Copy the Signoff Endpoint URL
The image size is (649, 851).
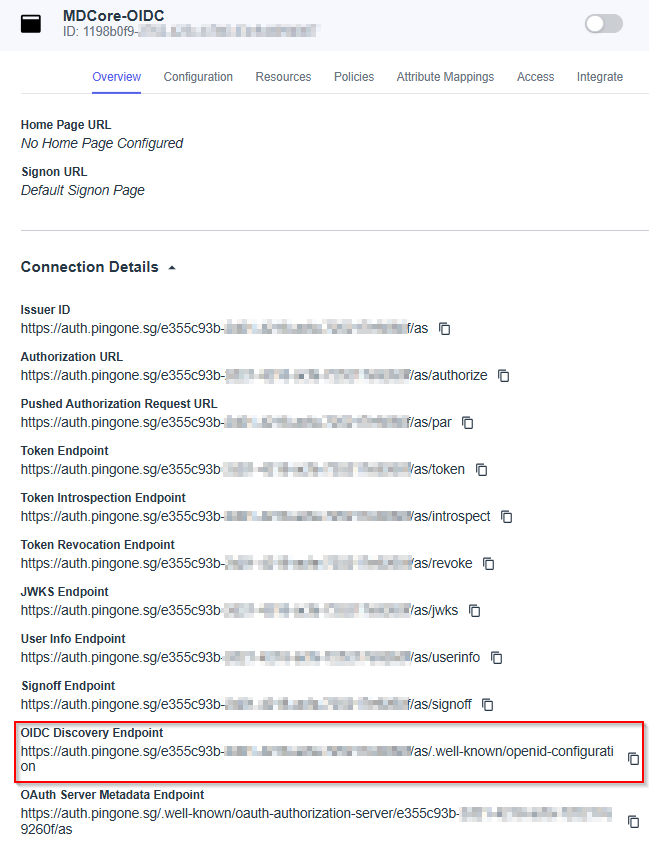[488, 705]
